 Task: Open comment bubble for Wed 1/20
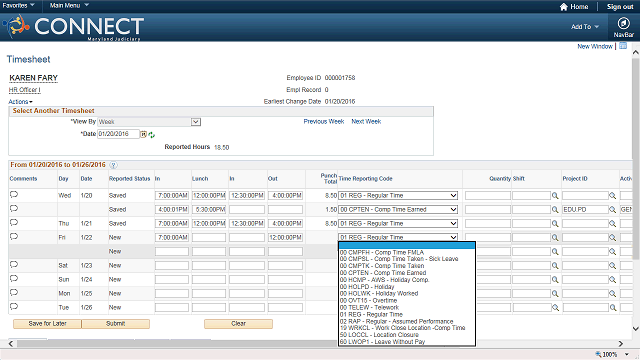pyautogui.click(x=14, y=195)
